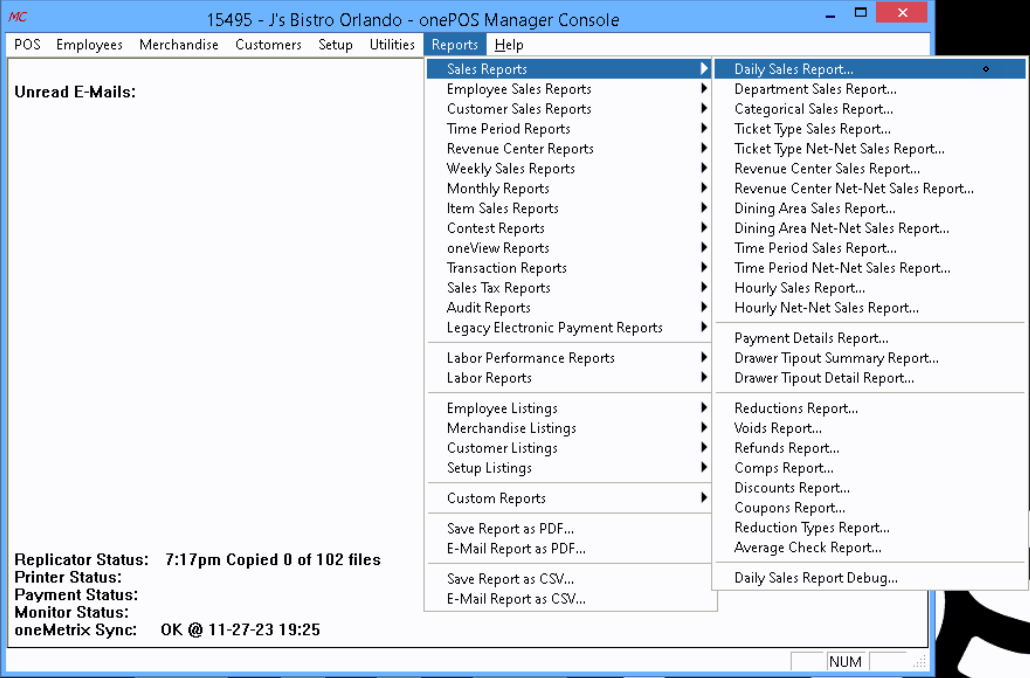
Task: Open Hourly Sales Report
Action: pyautogui.click(x=870, y=288)
